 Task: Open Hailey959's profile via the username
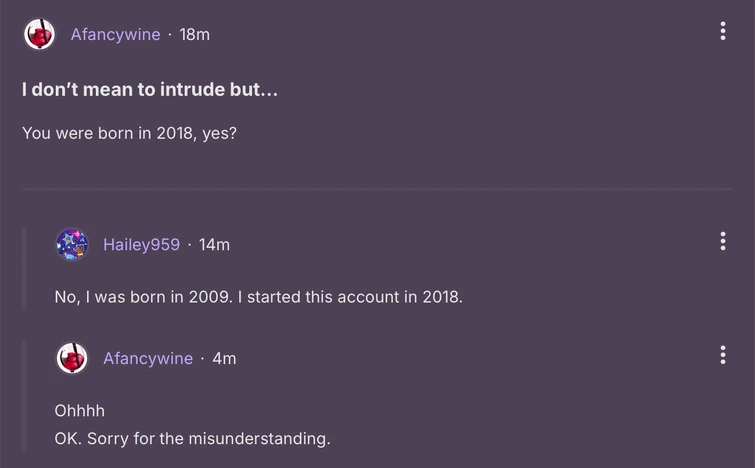tap(141, 244)
